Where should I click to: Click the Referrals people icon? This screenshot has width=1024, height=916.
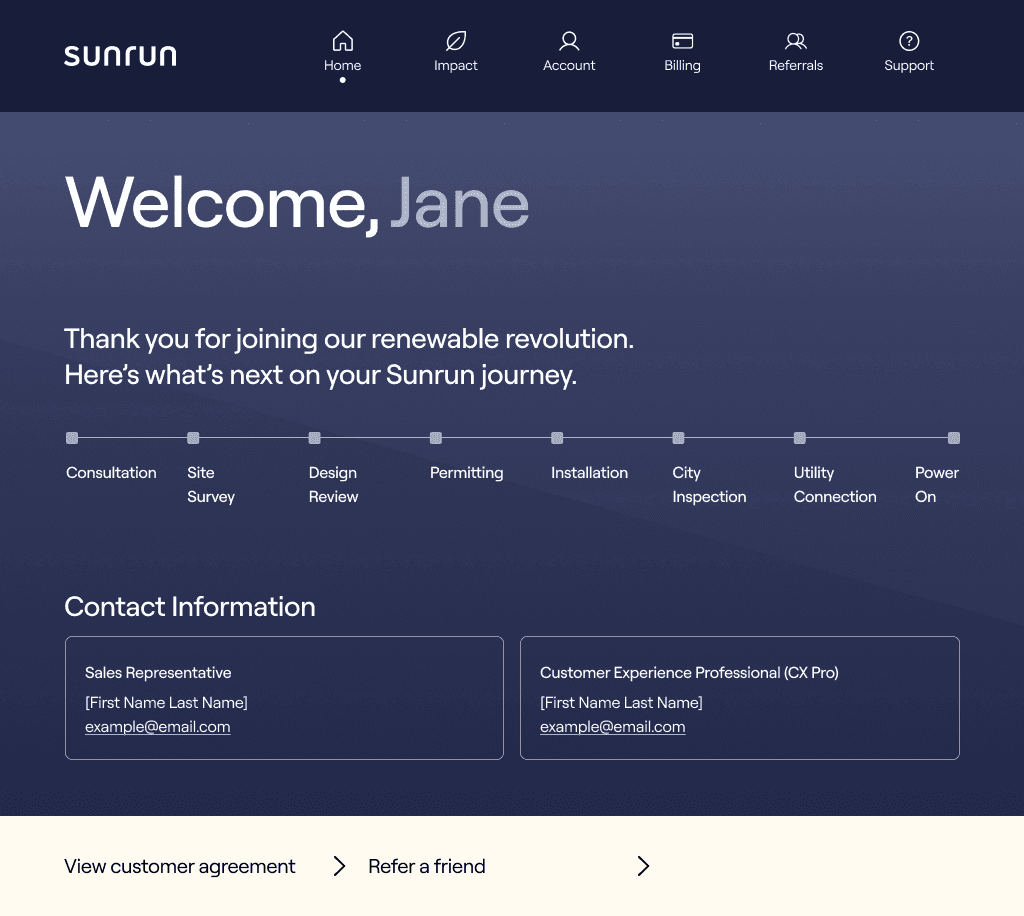795,40
